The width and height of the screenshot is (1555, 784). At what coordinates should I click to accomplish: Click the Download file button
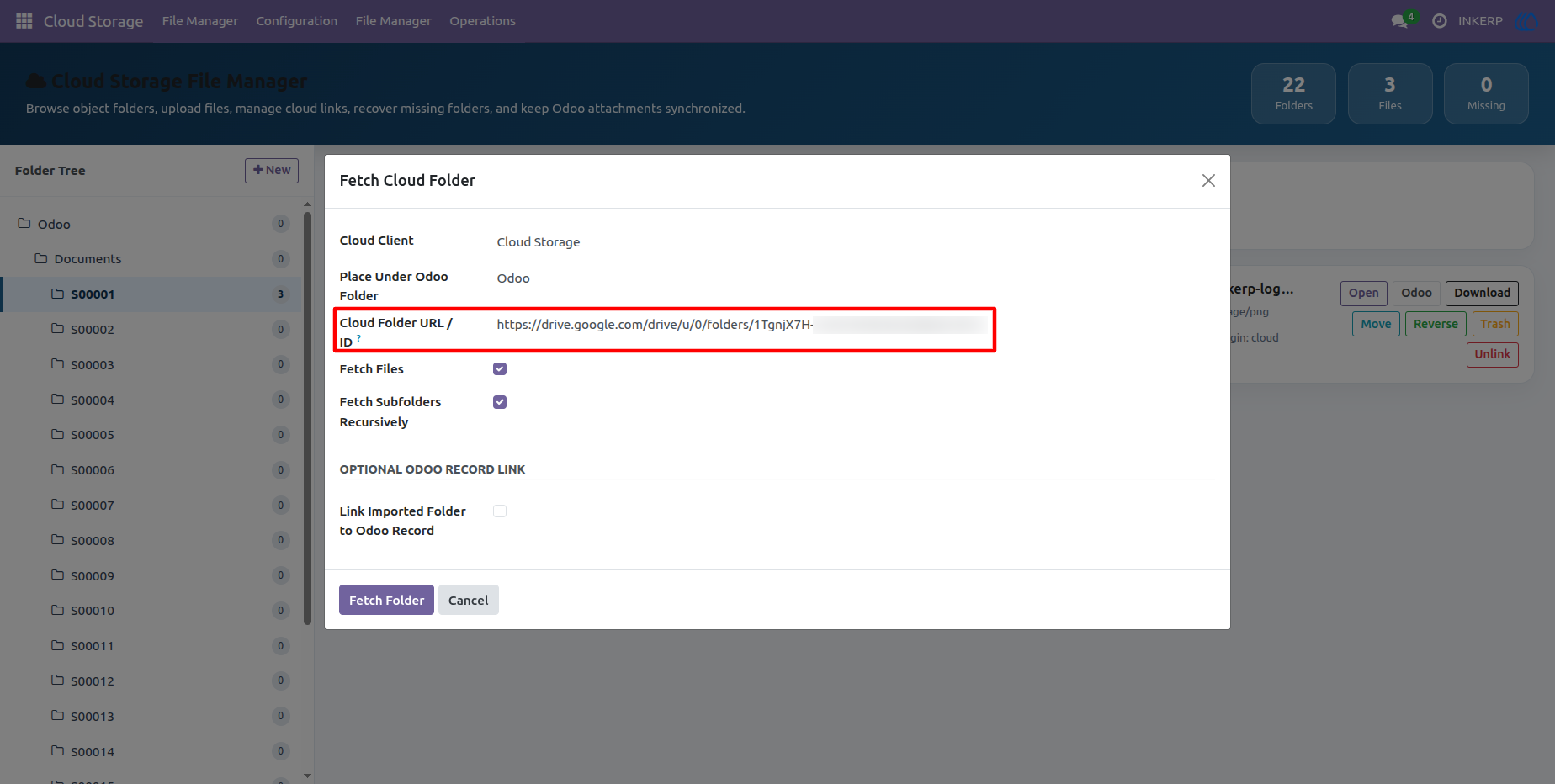coord(1482,293)
